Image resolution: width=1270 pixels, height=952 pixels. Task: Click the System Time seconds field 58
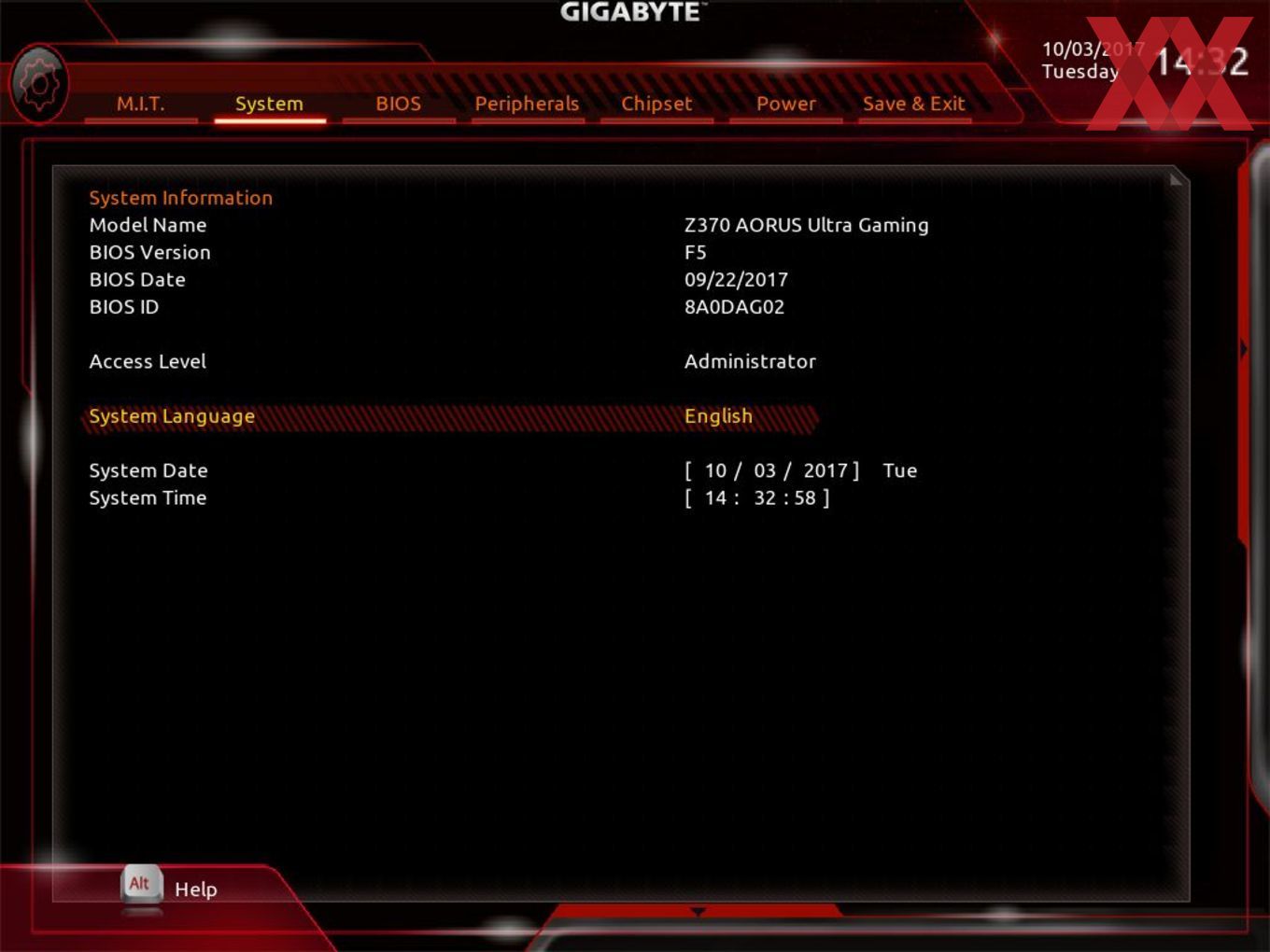tap(805, 498)
